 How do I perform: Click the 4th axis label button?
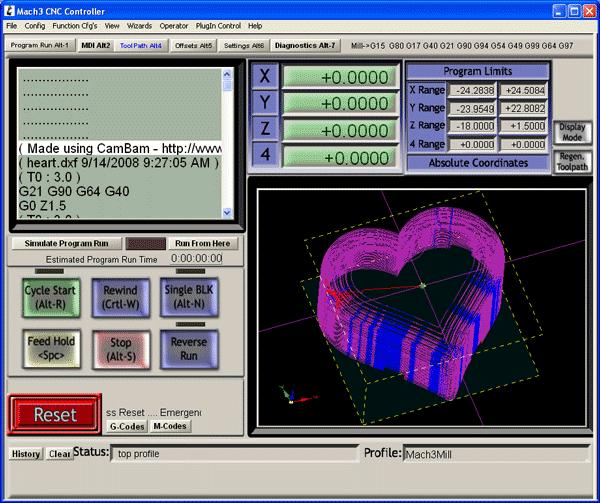click(x=265, y=155)
